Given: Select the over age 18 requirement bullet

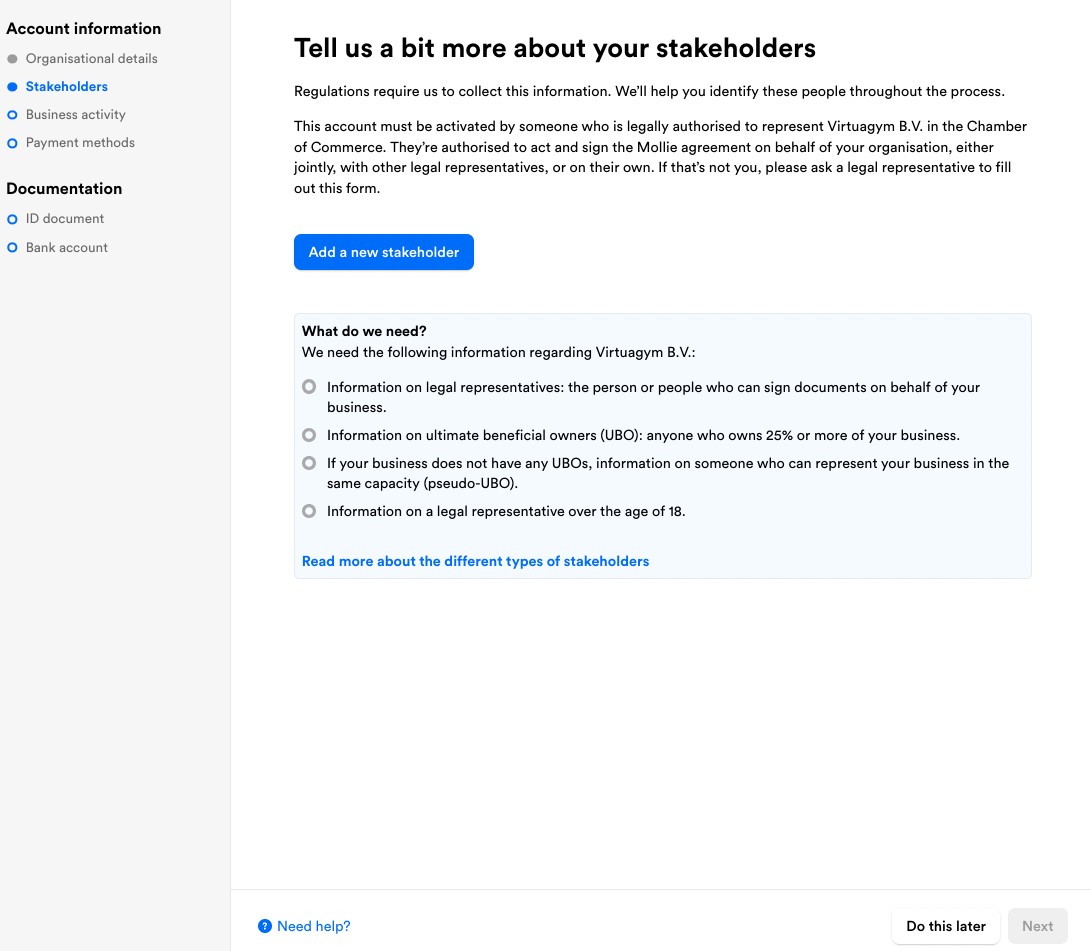Looking at the screenshot, I should pyautogui.click(x=309, y=511).
